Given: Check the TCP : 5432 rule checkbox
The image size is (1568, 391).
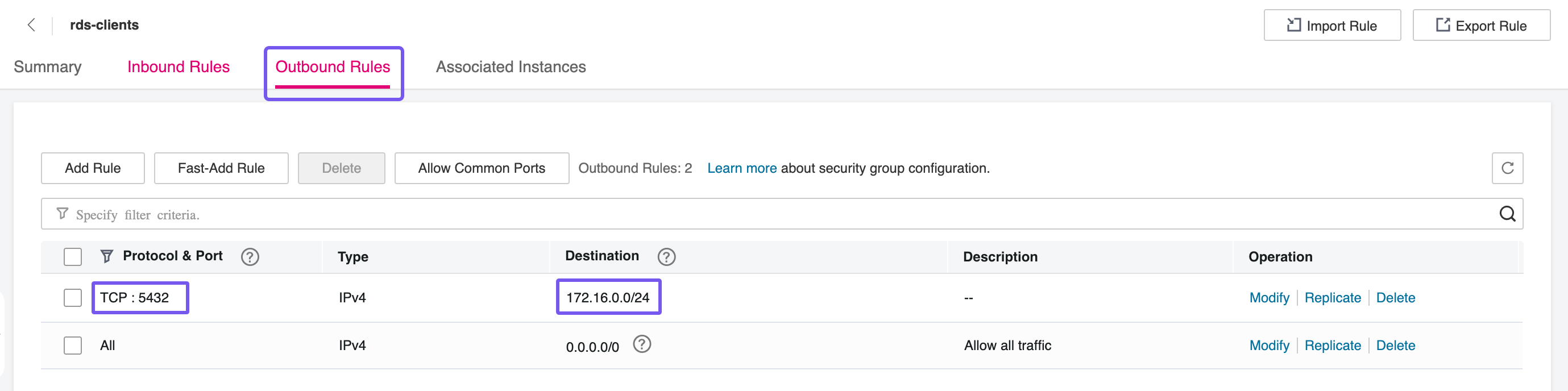Looking at the screenshot, I should point(73,298).
